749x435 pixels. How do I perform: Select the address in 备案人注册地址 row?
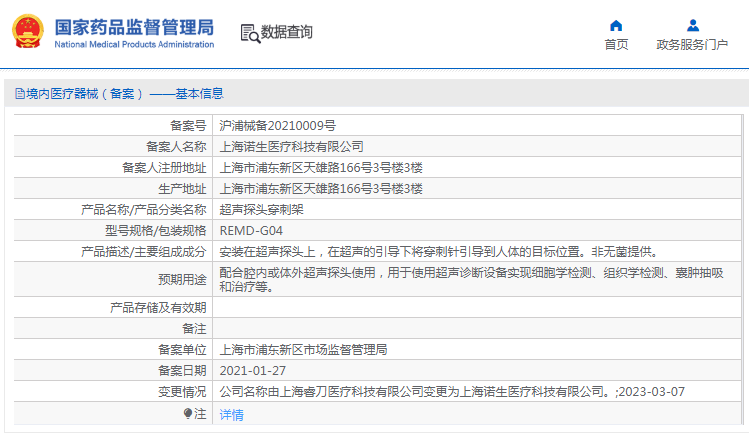321,168
